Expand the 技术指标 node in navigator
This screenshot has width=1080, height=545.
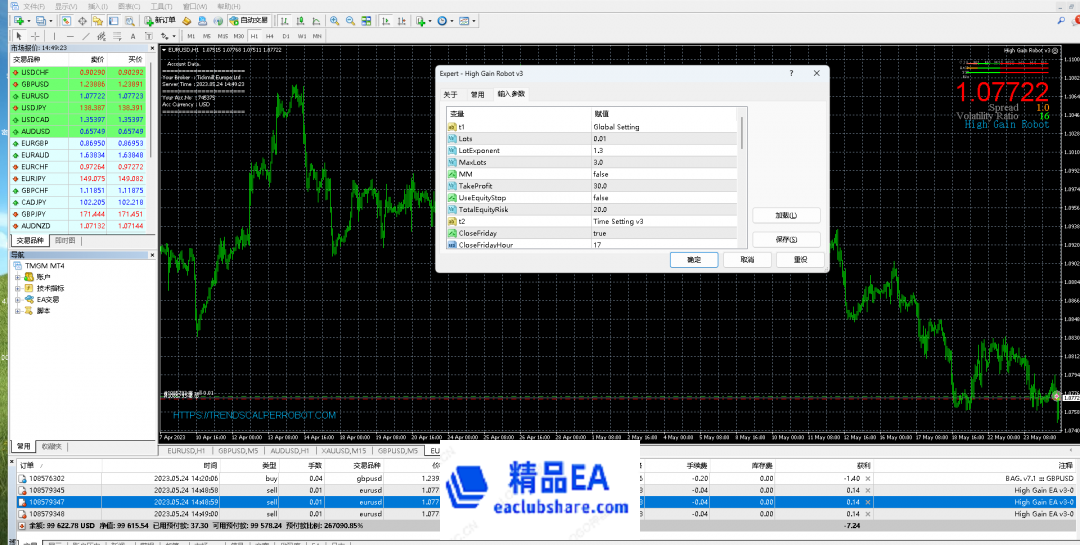pos(18,287)
